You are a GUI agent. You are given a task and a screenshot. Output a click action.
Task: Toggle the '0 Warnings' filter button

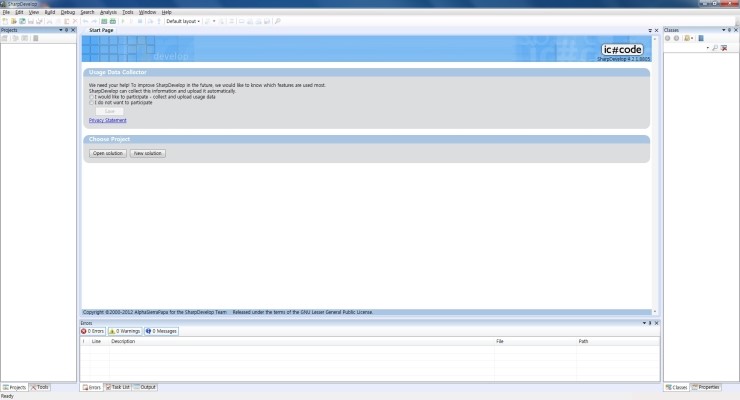(125, 331)
